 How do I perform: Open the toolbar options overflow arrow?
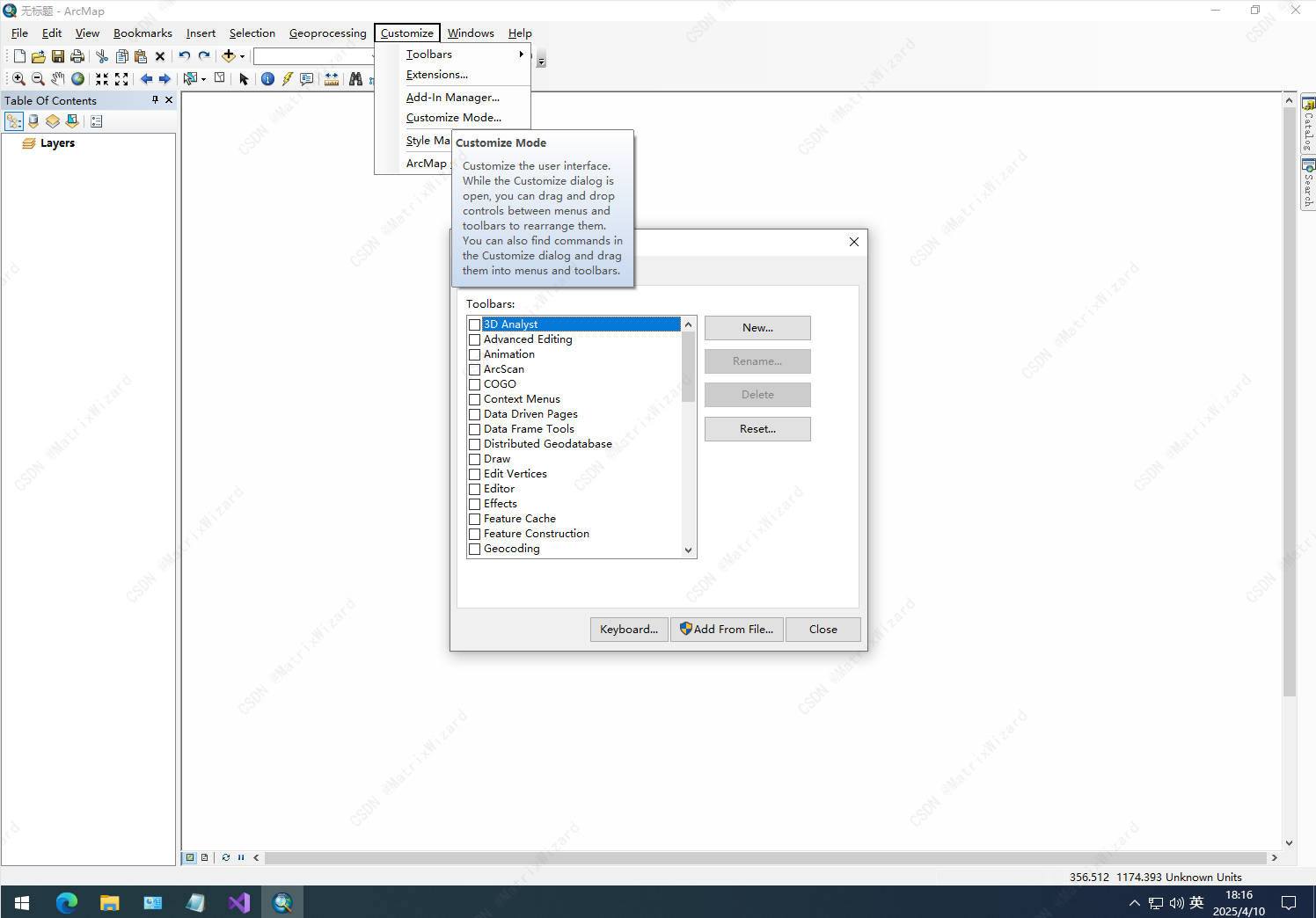[541, 61]
